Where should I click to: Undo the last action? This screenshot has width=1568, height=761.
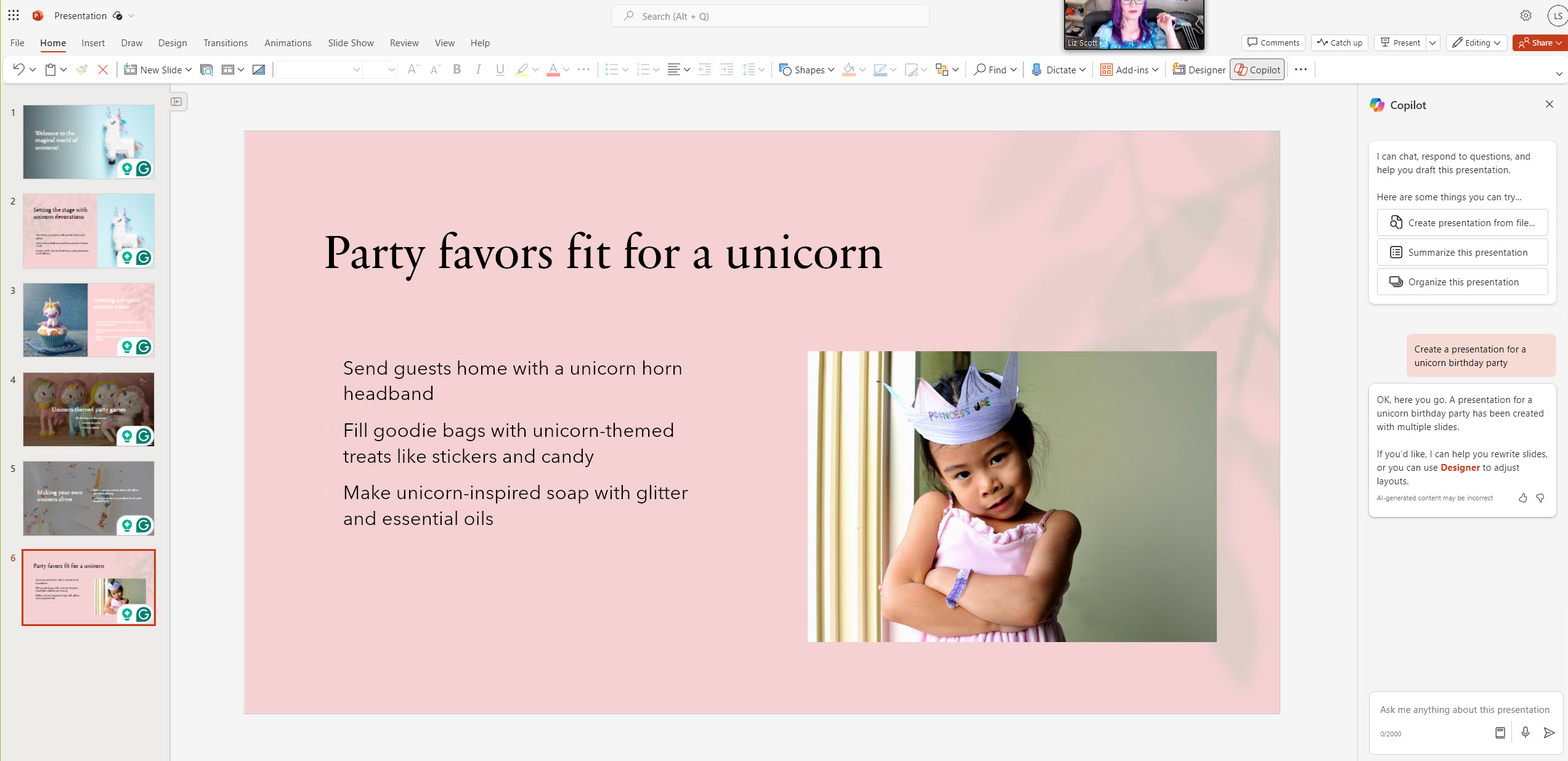18,69
